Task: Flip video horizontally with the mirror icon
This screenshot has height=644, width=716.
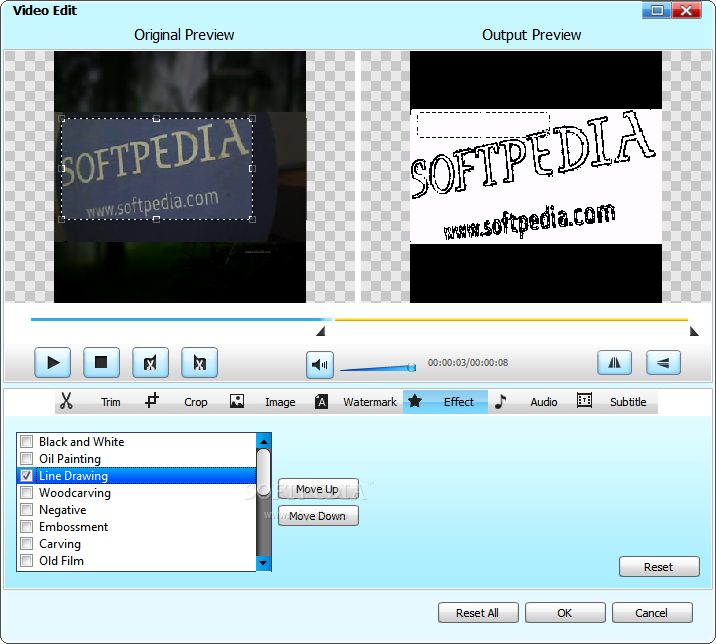Action: click(615, 363)
